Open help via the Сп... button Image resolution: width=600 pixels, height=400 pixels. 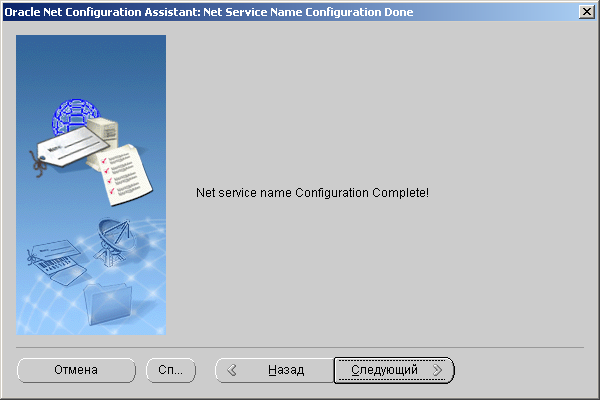(x=171, y=370)
